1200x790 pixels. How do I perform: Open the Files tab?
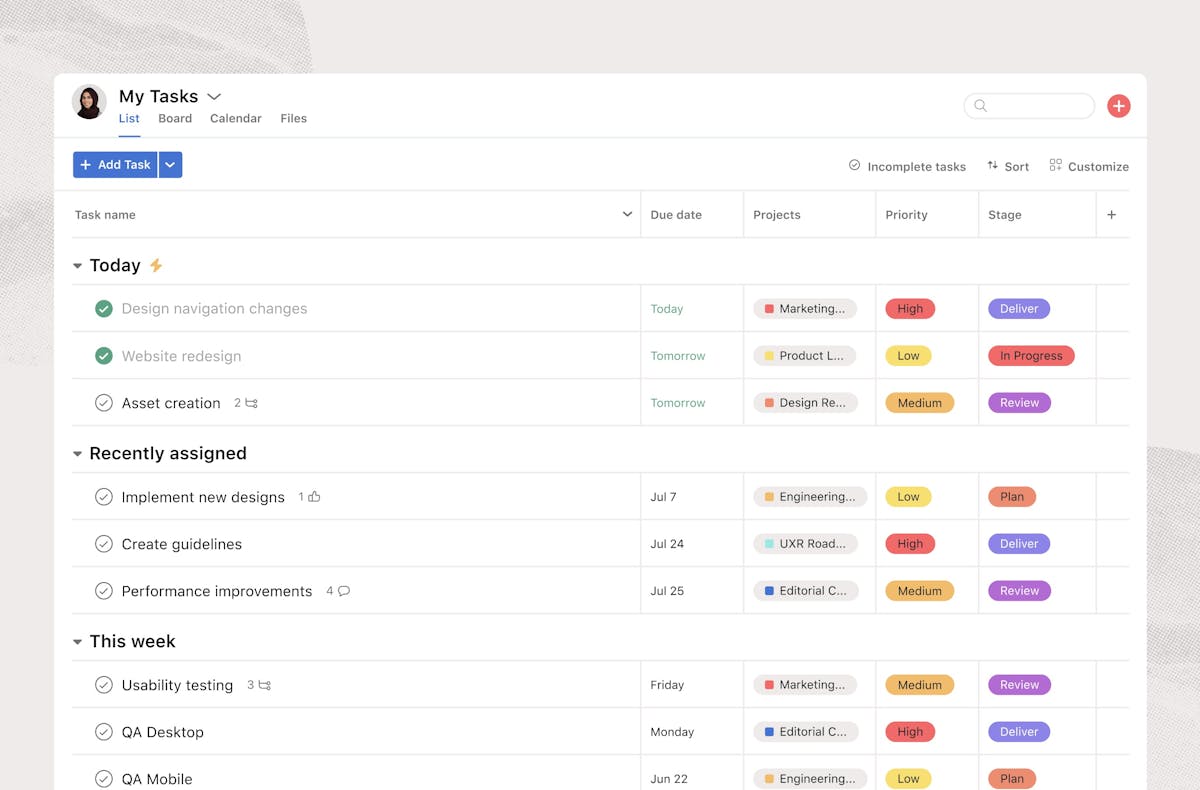tap(293, 118)
